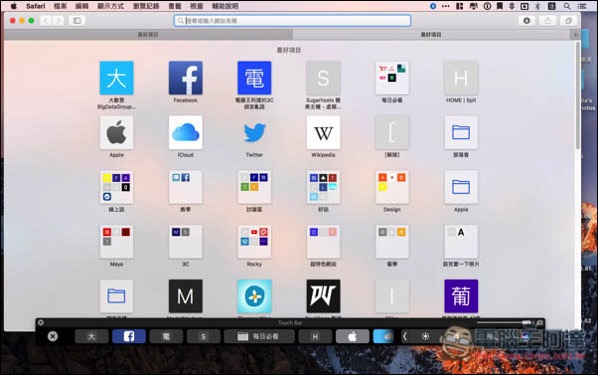Viewport: 598px width, 375px height.
Task: Open the iCloud favorite tile
Action: click(185, 132)
